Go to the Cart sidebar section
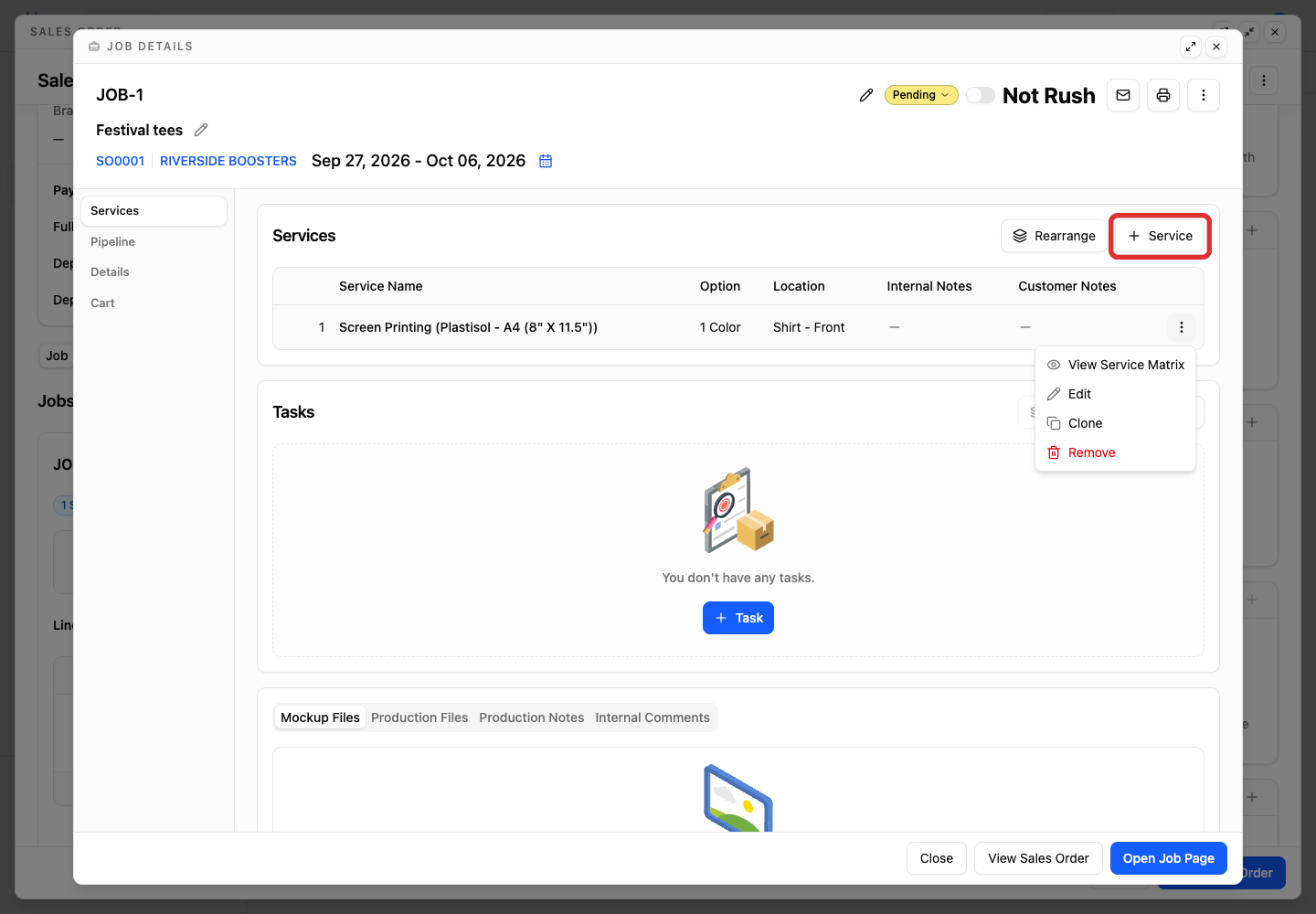 [154, 303]
